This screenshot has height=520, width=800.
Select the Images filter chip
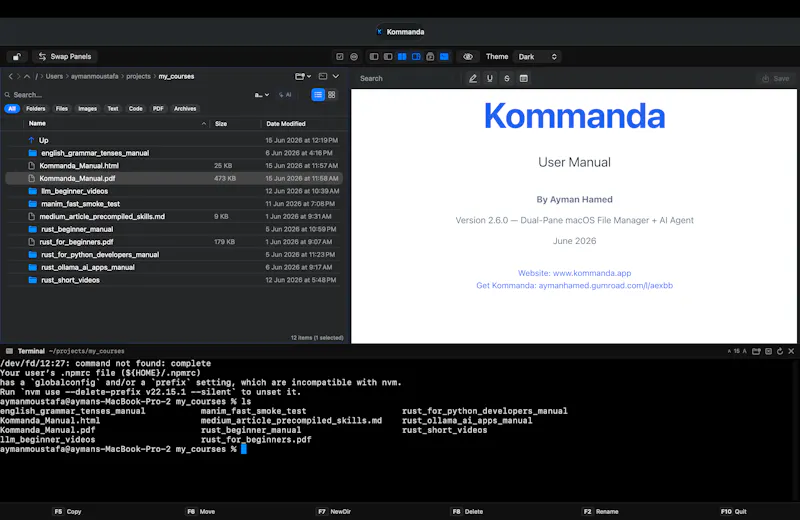click(87, 109)
